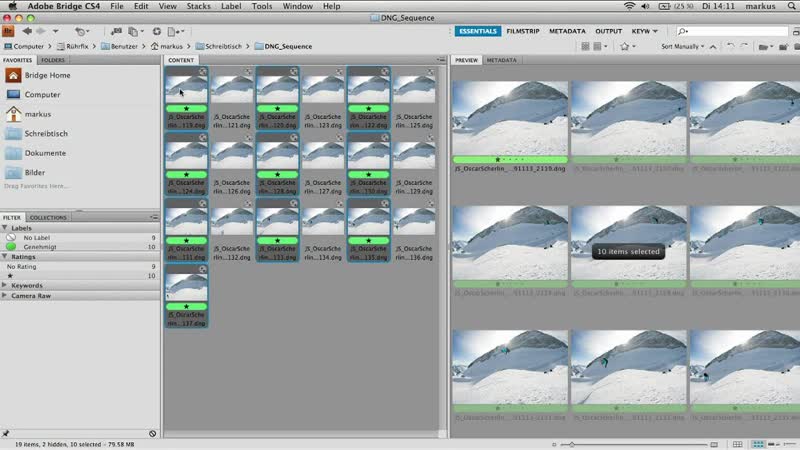The width and height of the screenshot is (800, 450).
Task: Switch to the FOLDERS panel tab
Action: click(x=53, y=60)
